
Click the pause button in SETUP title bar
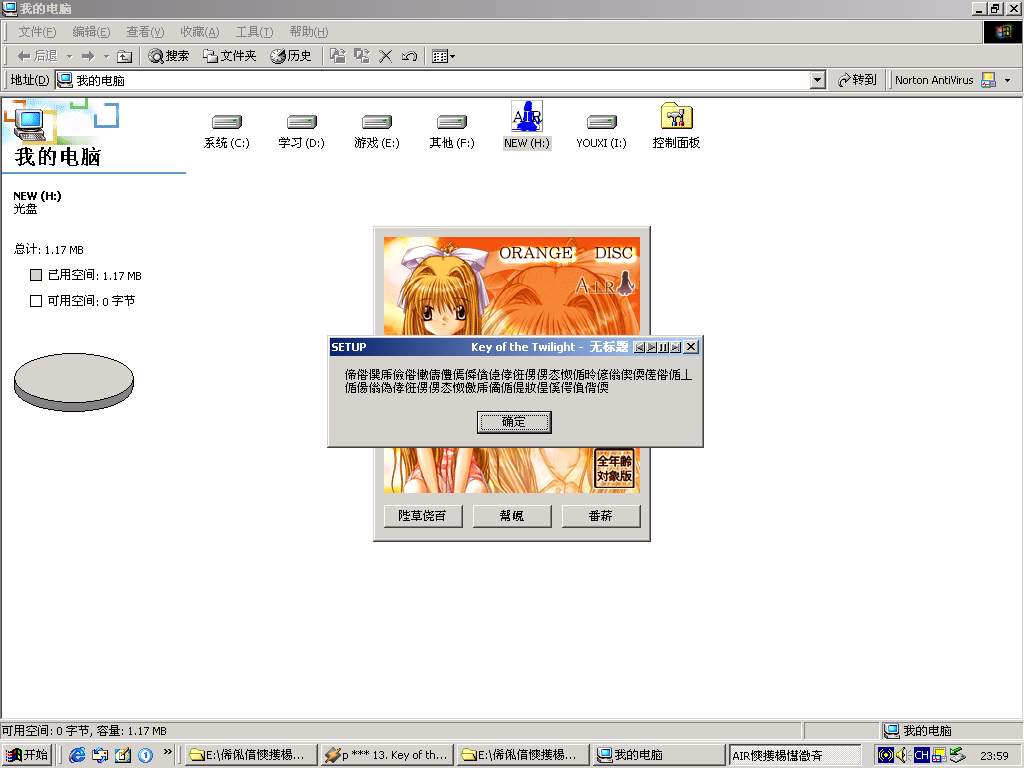point(664,347)
